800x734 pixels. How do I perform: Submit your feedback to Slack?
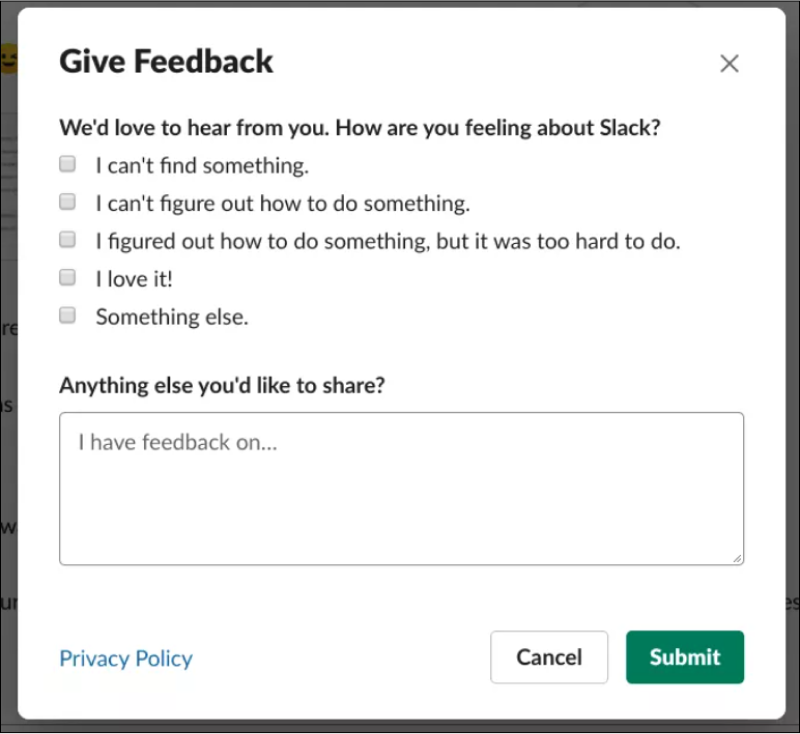tap(685, 657)
